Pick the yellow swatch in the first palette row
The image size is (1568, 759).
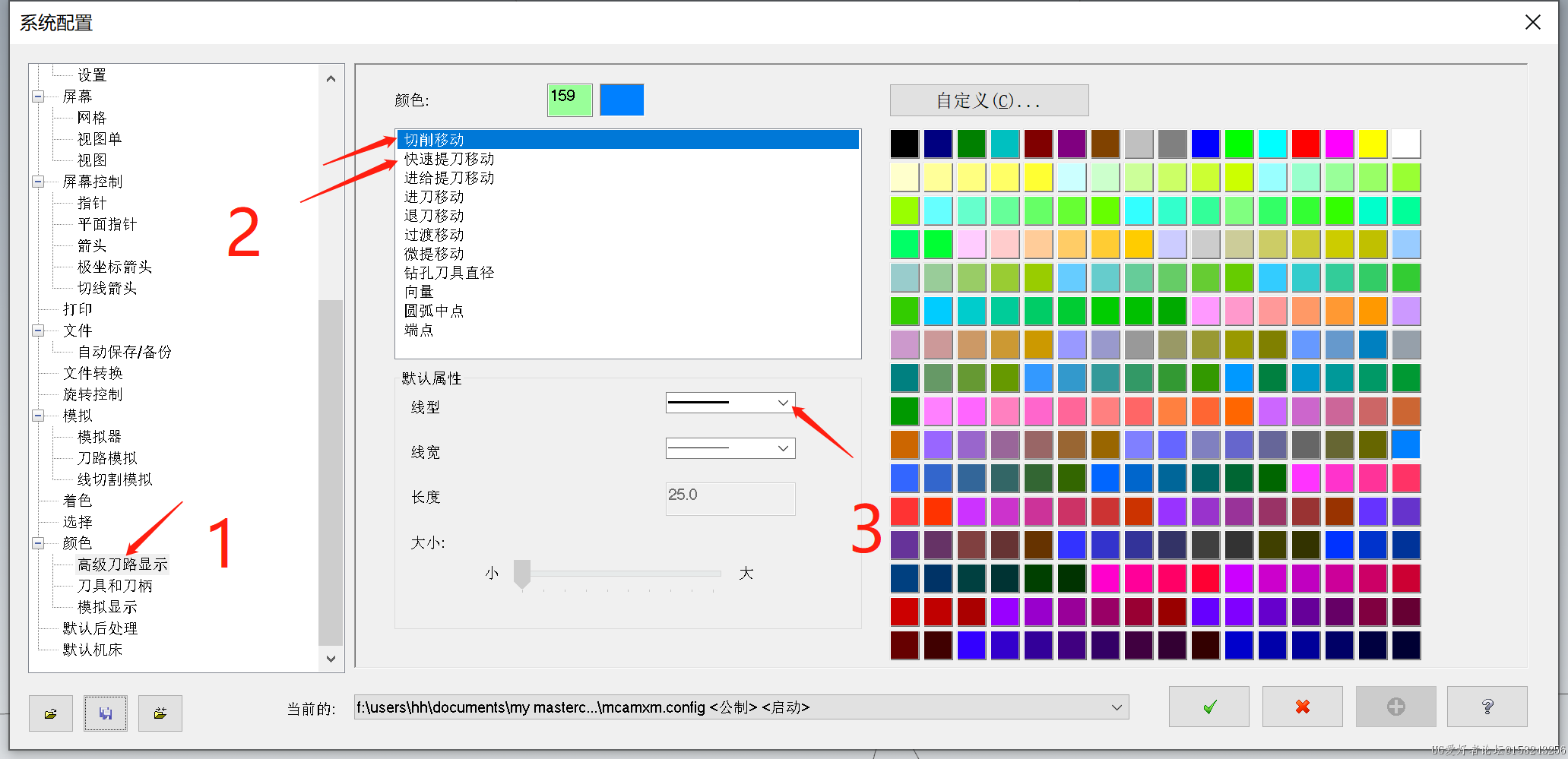pos(1373,144)
